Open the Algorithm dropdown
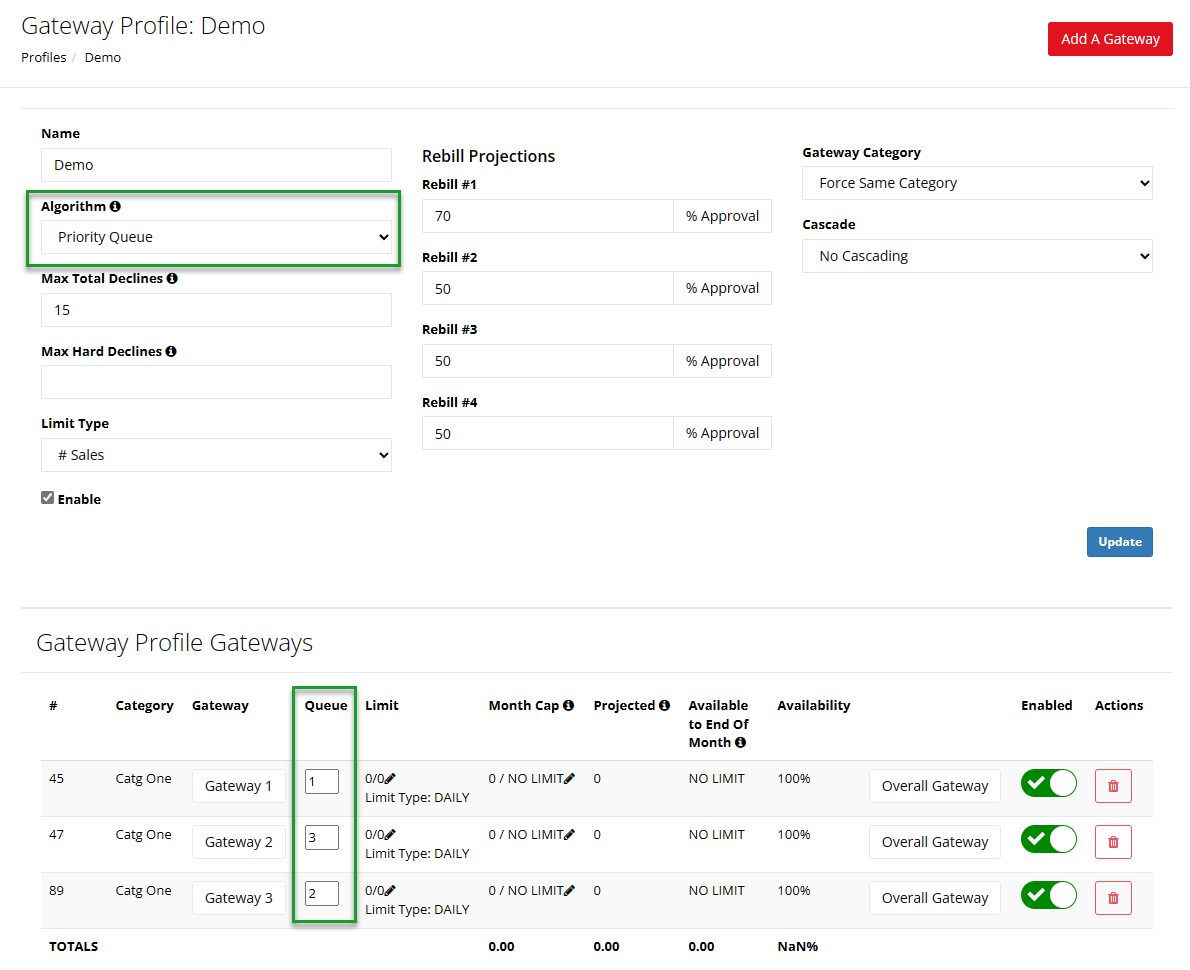This screenshot has height=970, width=1190. point(216,237)
